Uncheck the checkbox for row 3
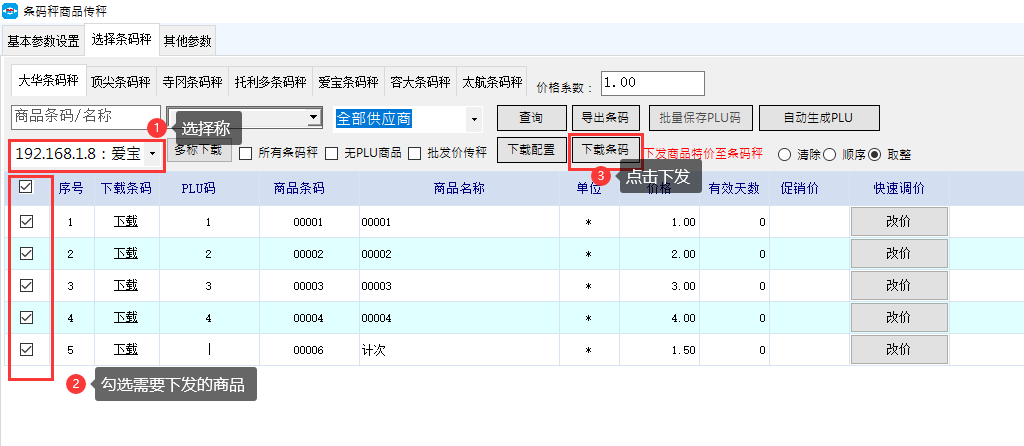The height and width of the screenshot is (446, 1024). [27, 286]
